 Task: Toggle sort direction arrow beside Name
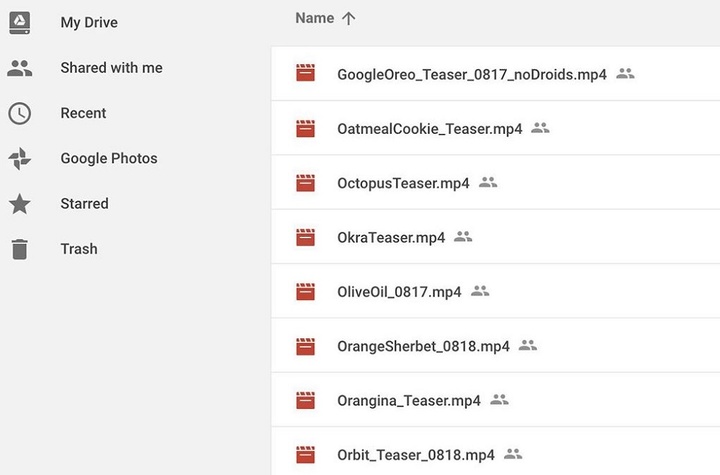pyautogui.click(x=349, y=18)
